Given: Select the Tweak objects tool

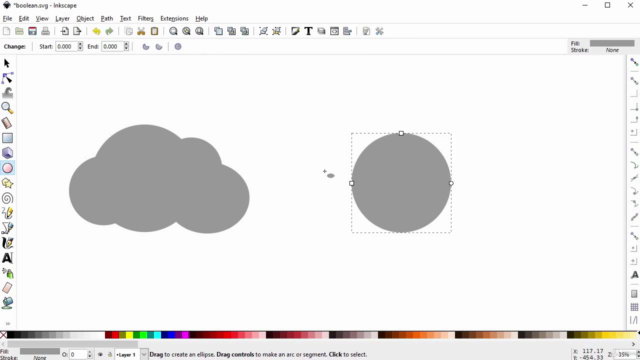Looking at the screenshot, I should tap(7, 93).
